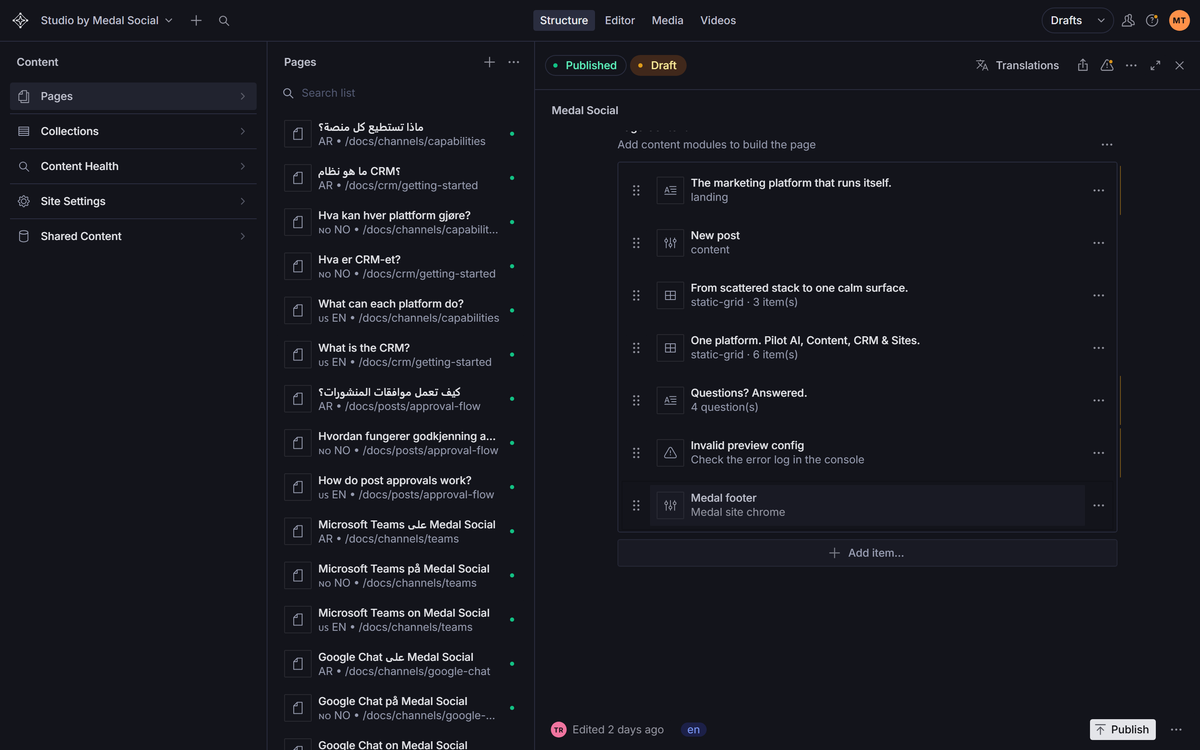1200x750 pixels.
Task: Click the warning icon of Invalid preview config
Action: tap(670, 453)
